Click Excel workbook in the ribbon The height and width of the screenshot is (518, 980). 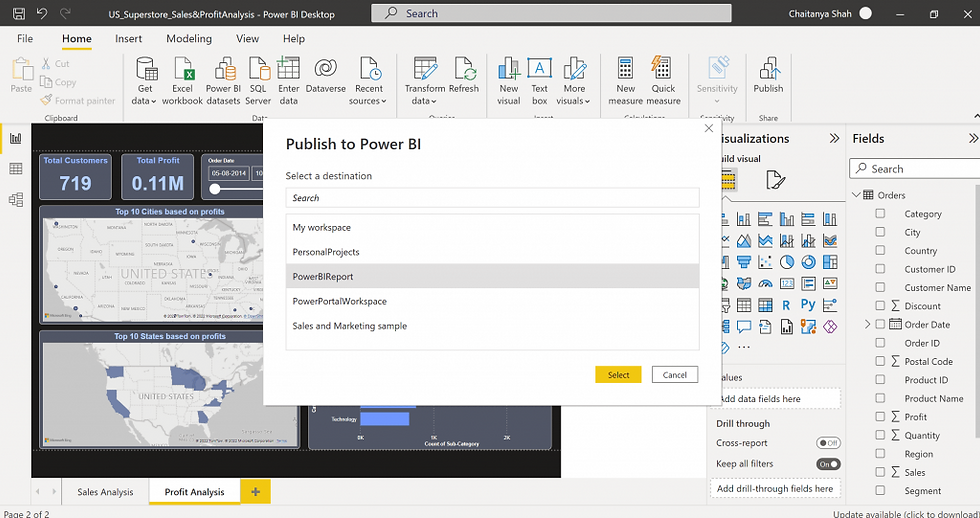click(x=182, y=81)
